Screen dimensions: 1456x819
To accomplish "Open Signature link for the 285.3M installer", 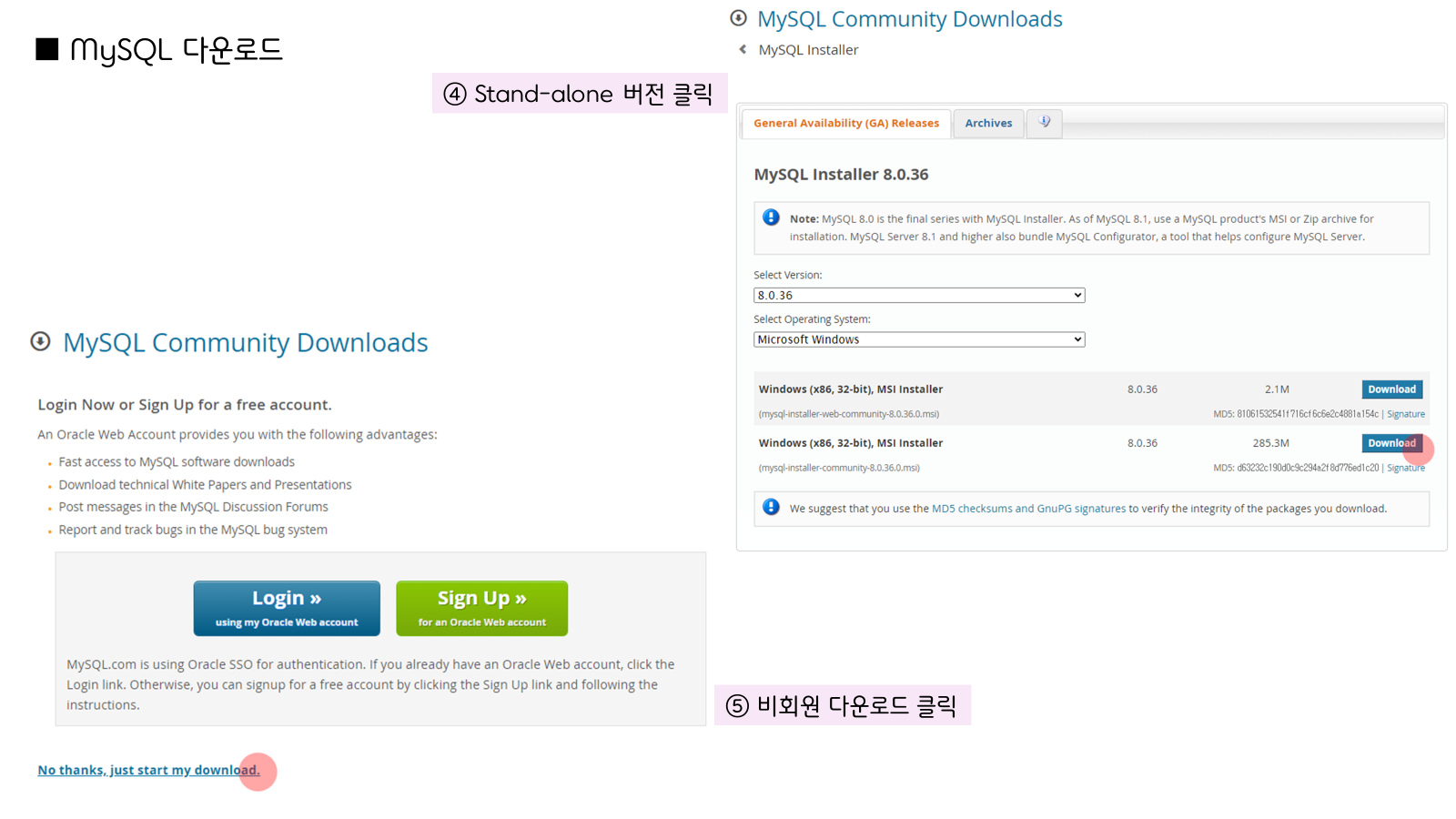I will coord(1406,468).
